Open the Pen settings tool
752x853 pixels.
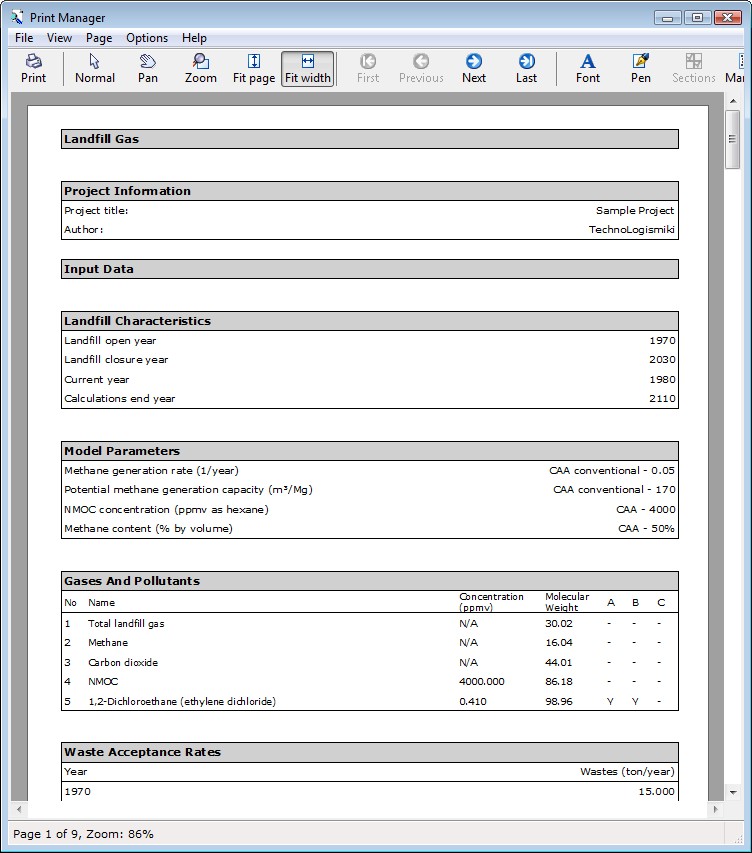[641, 68]
